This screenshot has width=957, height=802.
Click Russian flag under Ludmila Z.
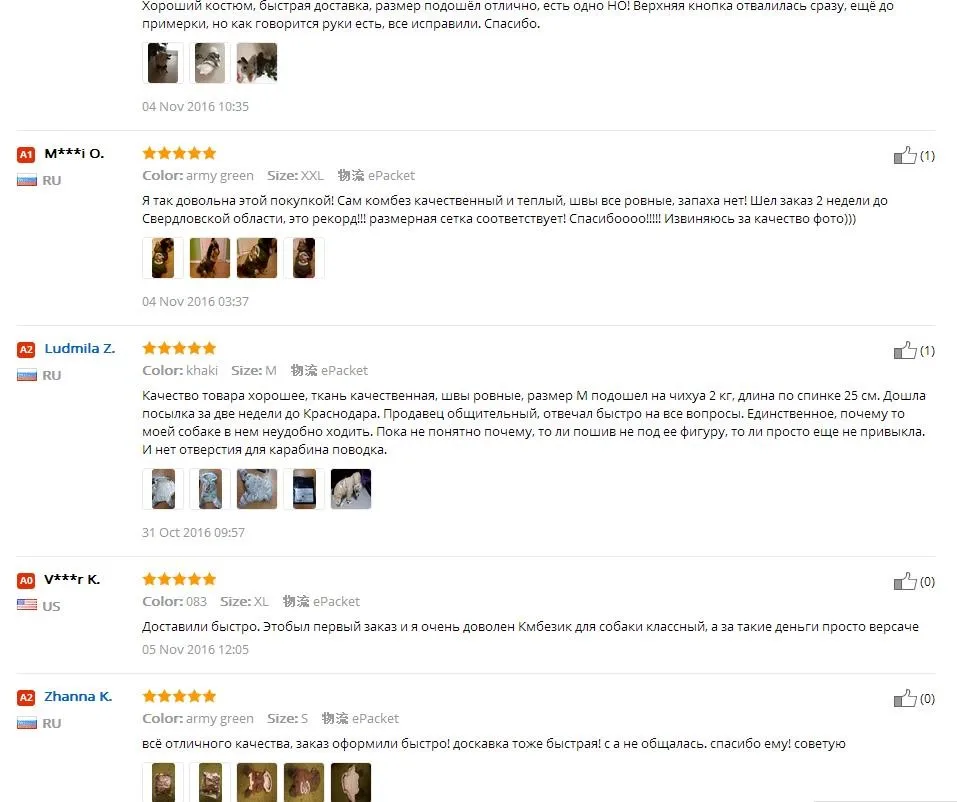(x=27, y=375)
